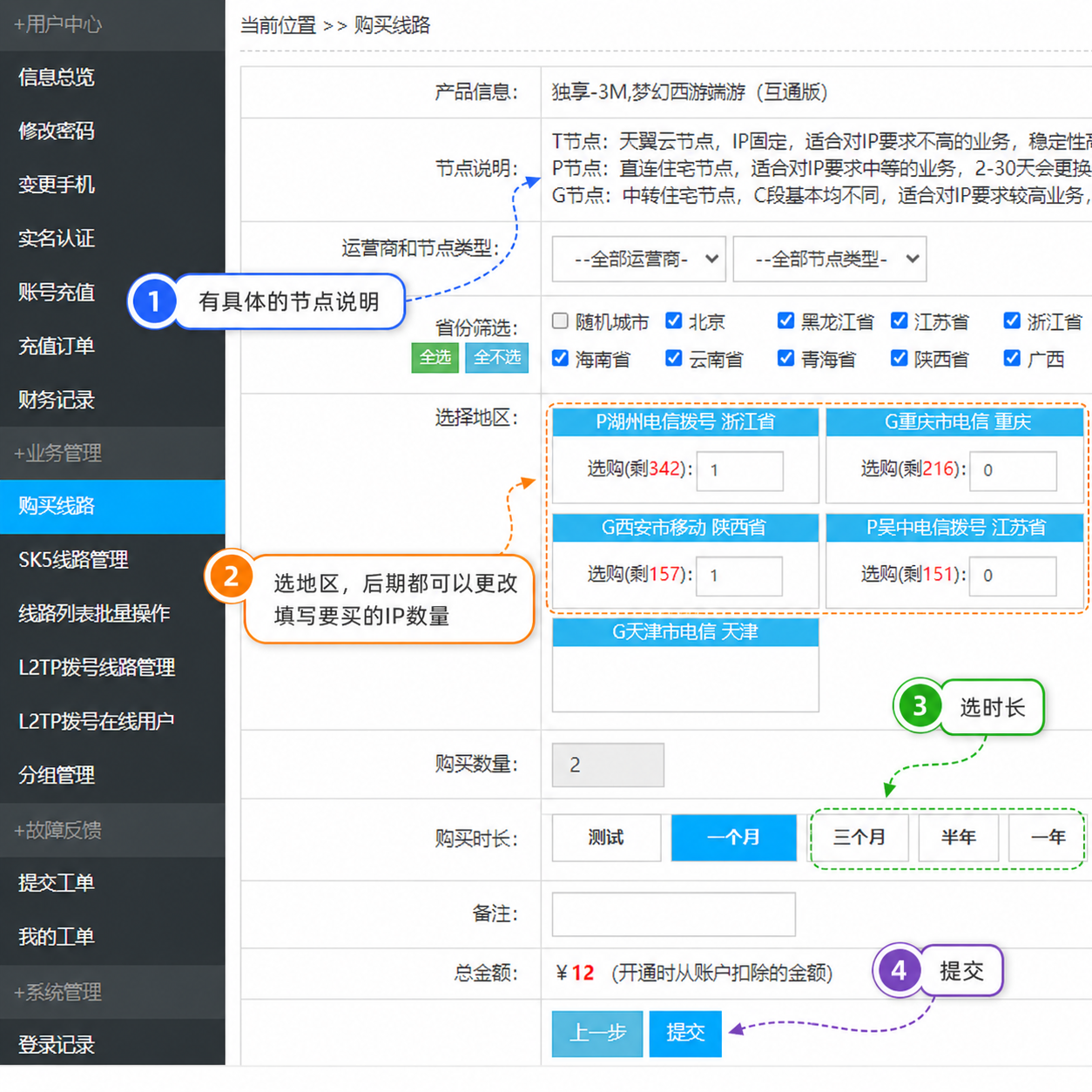
Task: Open the 全部运营商 dropdown
Action: point(639,260)
